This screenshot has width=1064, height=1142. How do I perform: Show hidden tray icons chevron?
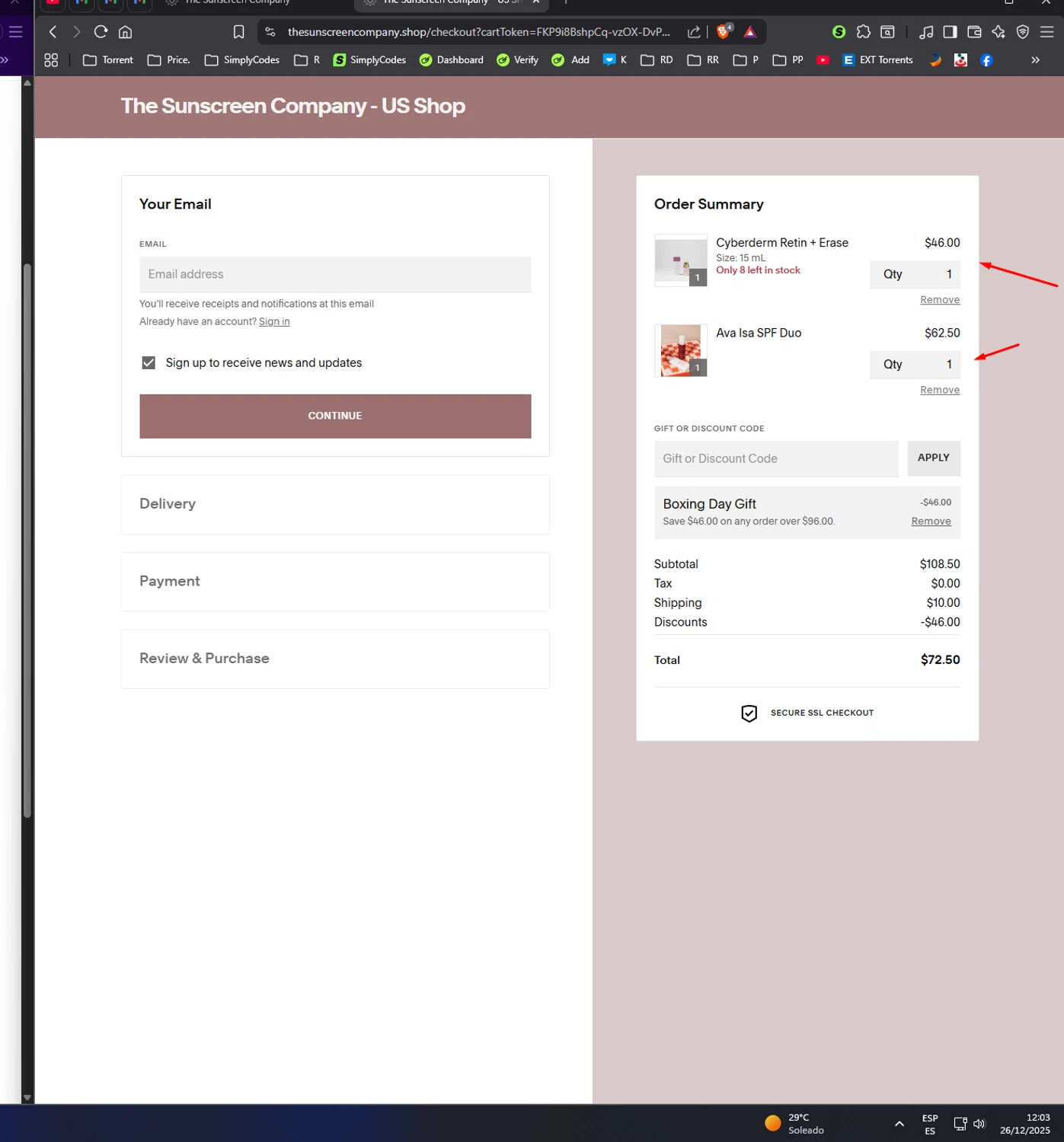point(899,1124)
